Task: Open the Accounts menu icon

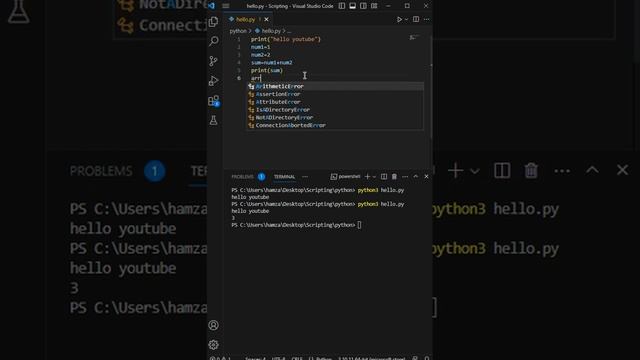Action: coord(213,325)
